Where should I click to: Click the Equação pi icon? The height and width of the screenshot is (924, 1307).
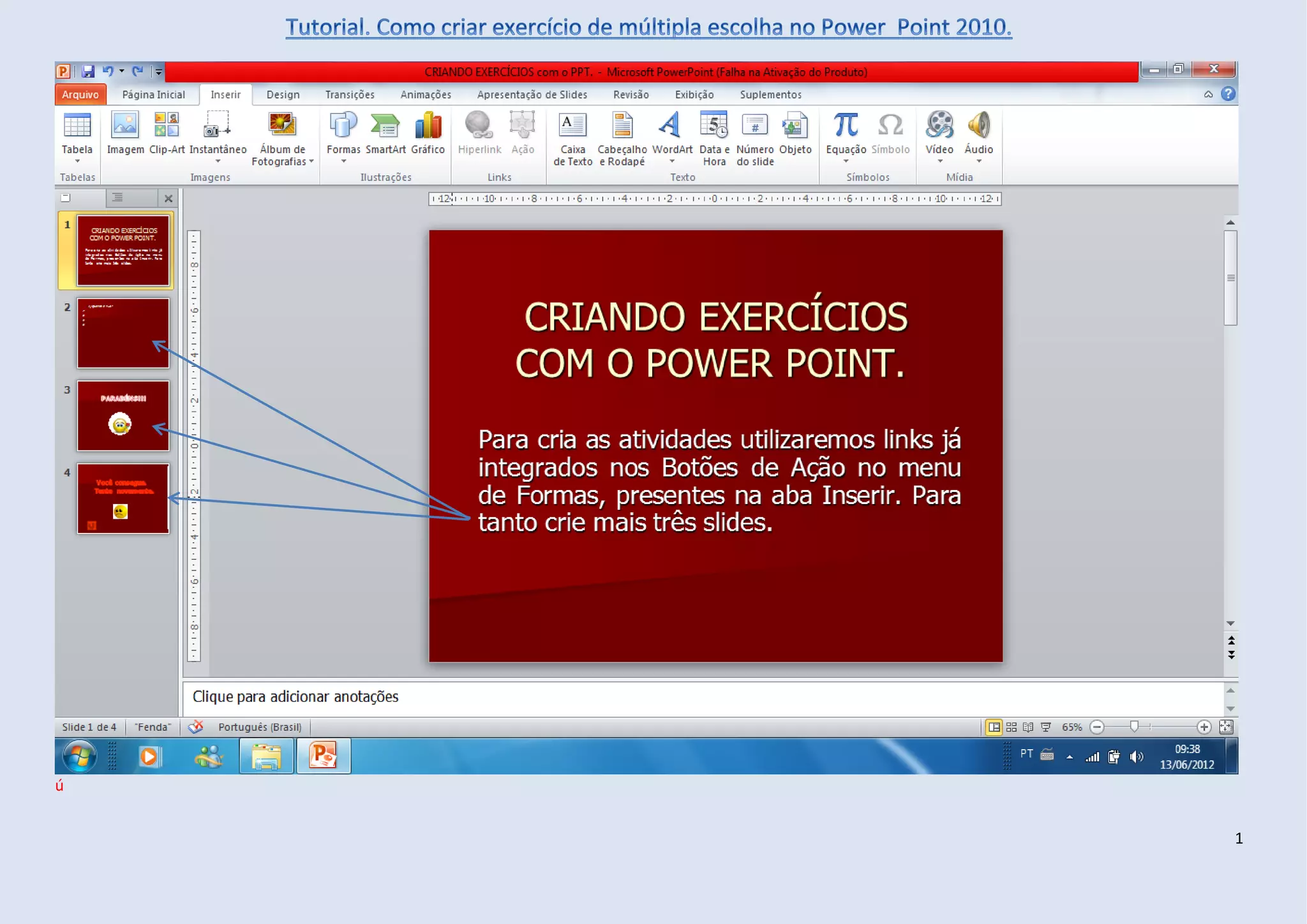point(846,126)
